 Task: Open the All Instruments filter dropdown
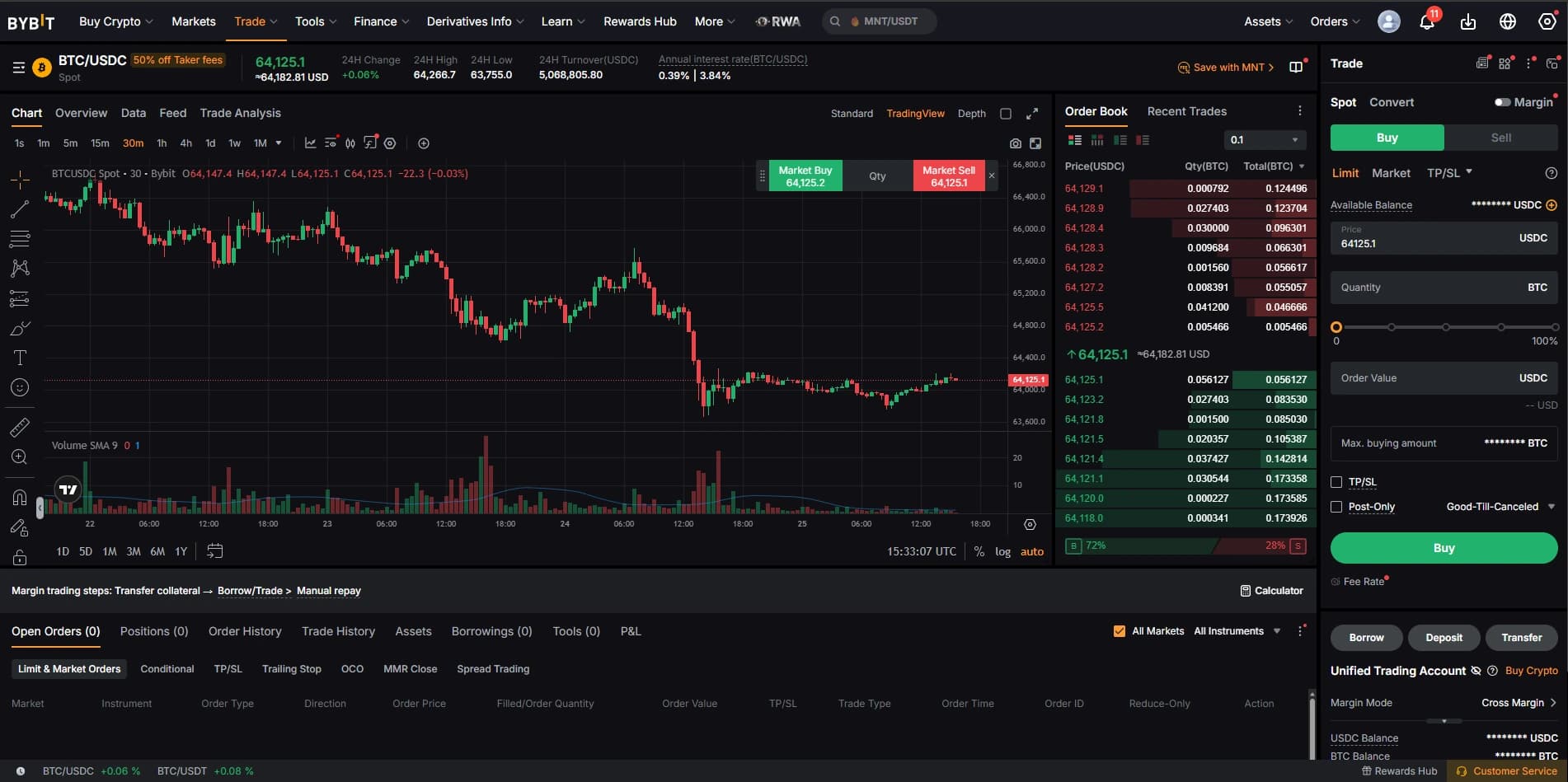[1237, 631]
